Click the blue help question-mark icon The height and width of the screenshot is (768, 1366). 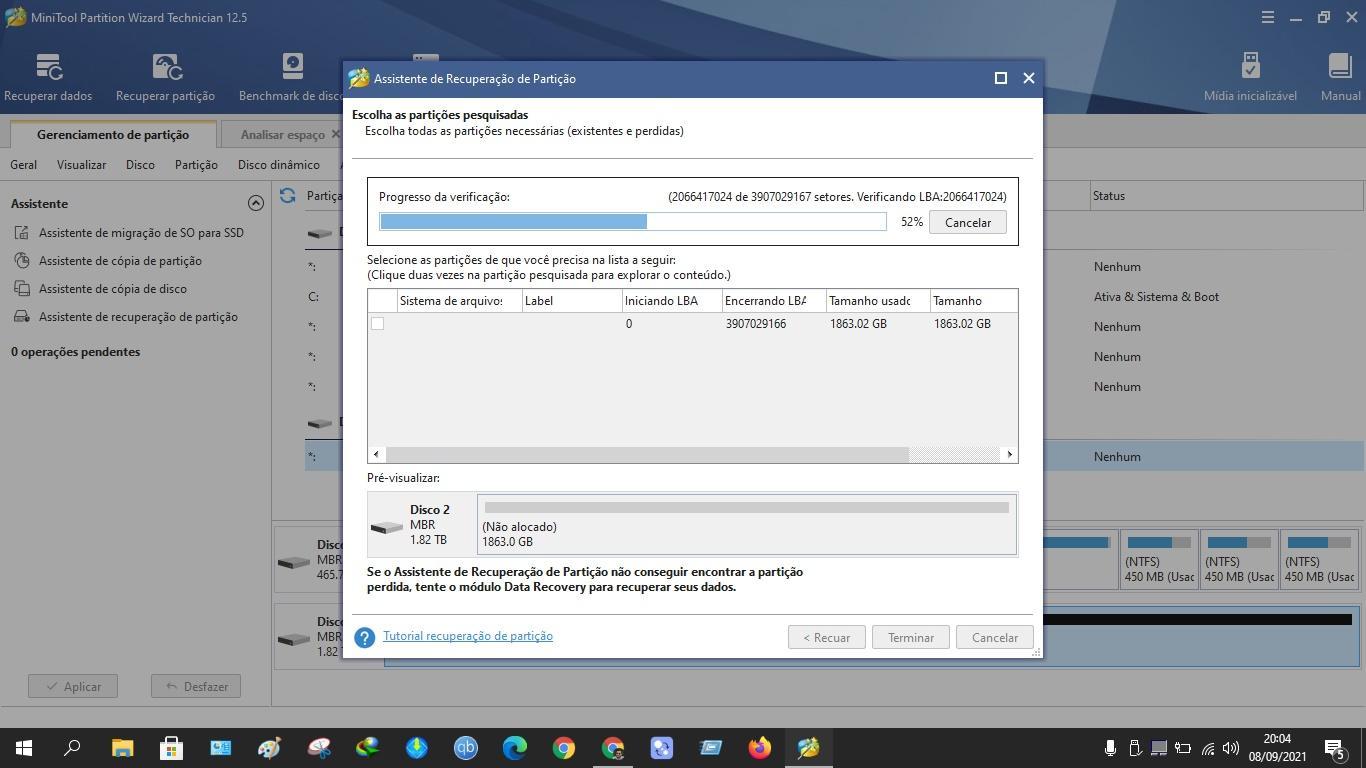[365, 637]
